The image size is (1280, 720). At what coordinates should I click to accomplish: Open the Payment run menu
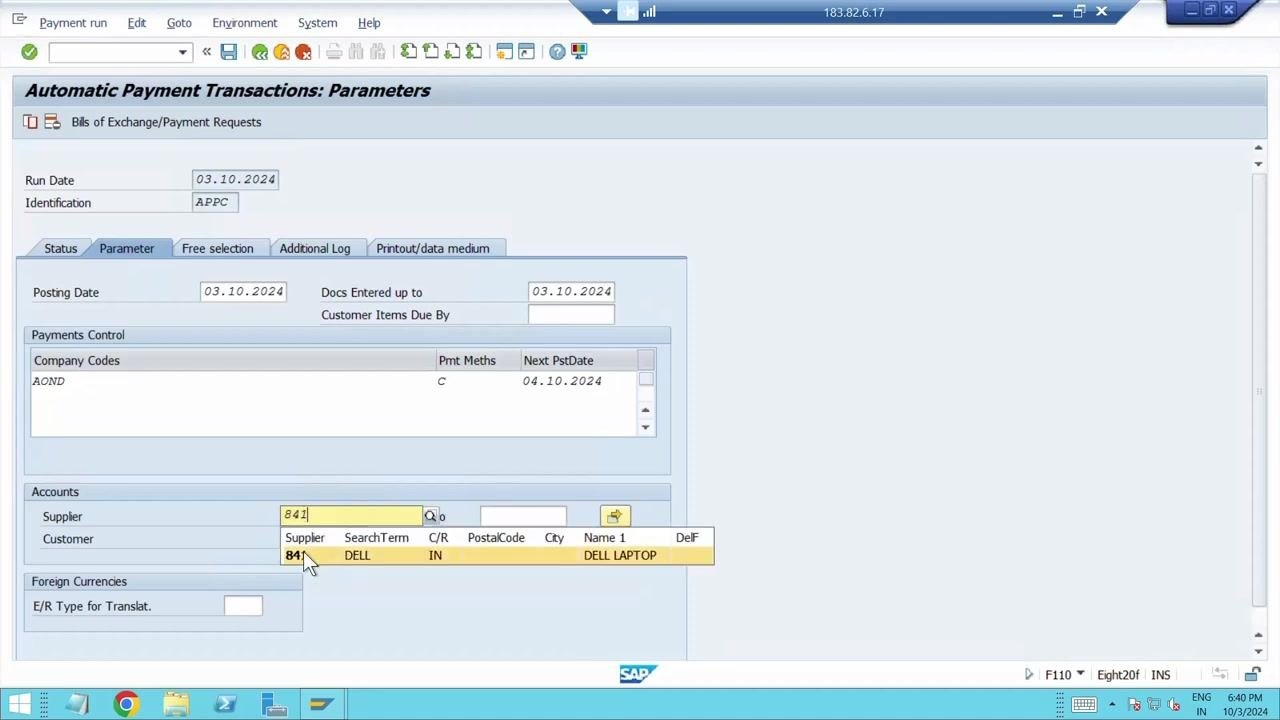tap(73, 23)
